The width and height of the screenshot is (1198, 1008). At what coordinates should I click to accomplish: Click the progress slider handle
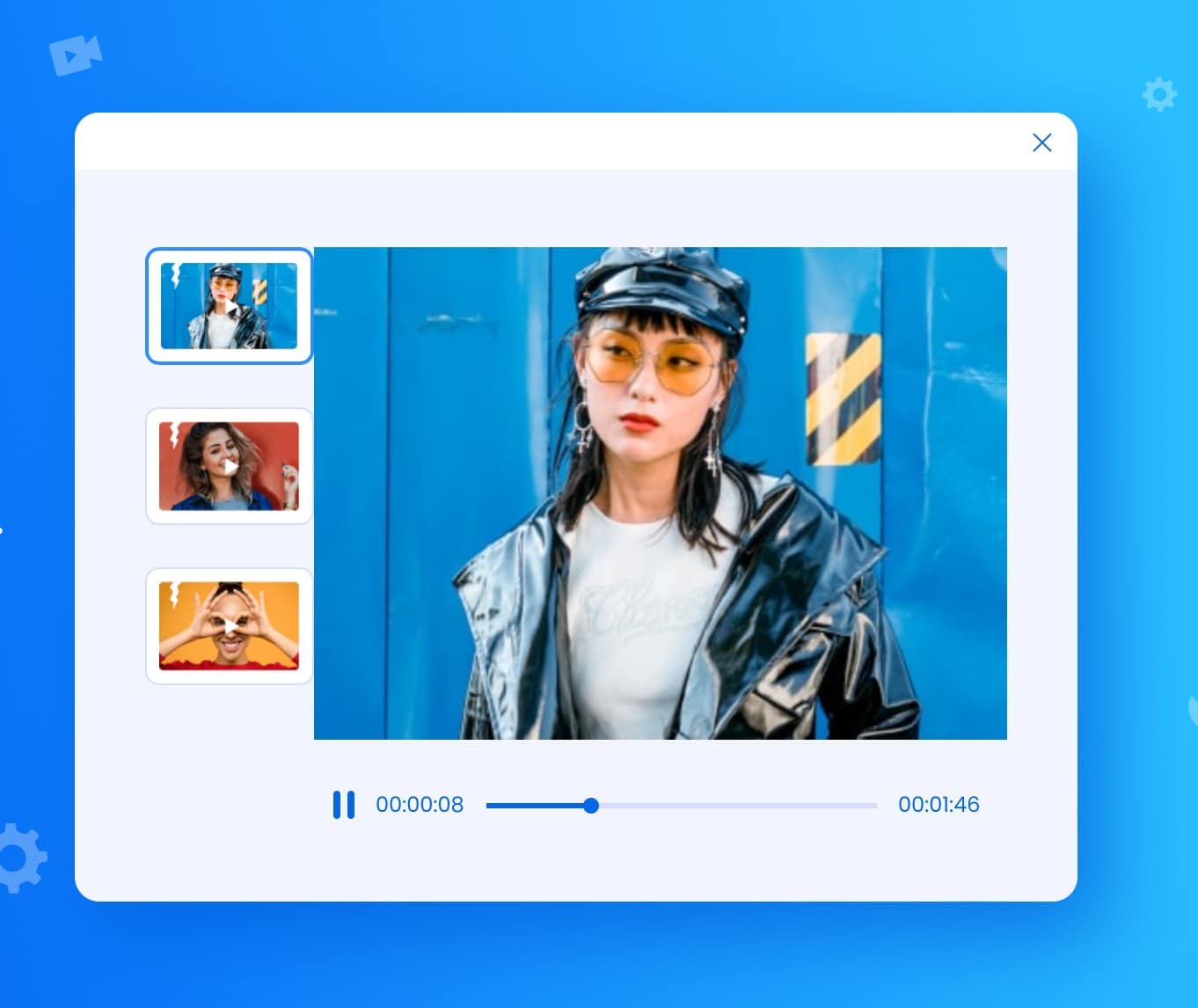click(x=591, y=805)
